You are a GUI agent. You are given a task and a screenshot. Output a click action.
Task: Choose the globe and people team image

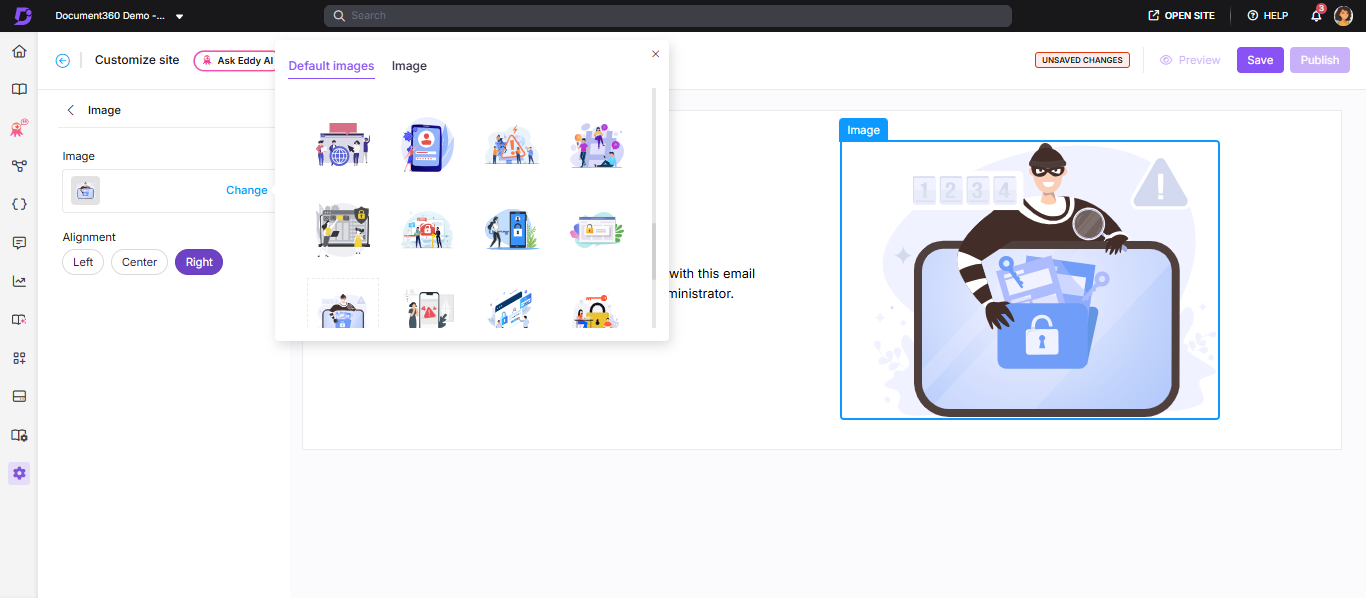pyautogui.click(x=343, y=145)
